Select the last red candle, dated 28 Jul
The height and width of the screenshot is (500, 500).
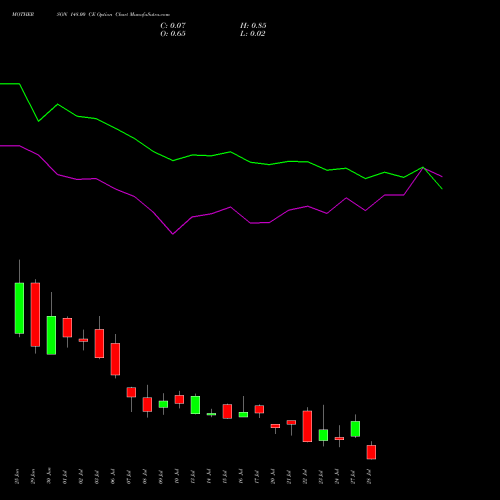tap(371, 452)
